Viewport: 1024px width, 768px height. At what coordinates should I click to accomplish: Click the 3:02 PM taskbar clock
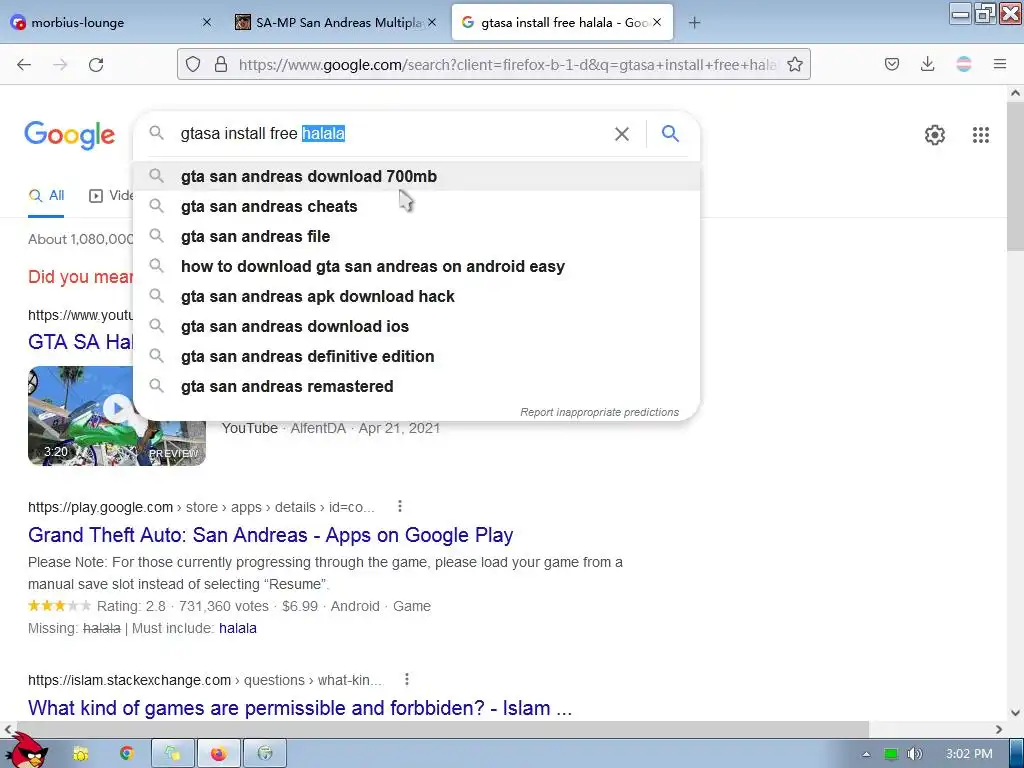(x=969, y=754)
